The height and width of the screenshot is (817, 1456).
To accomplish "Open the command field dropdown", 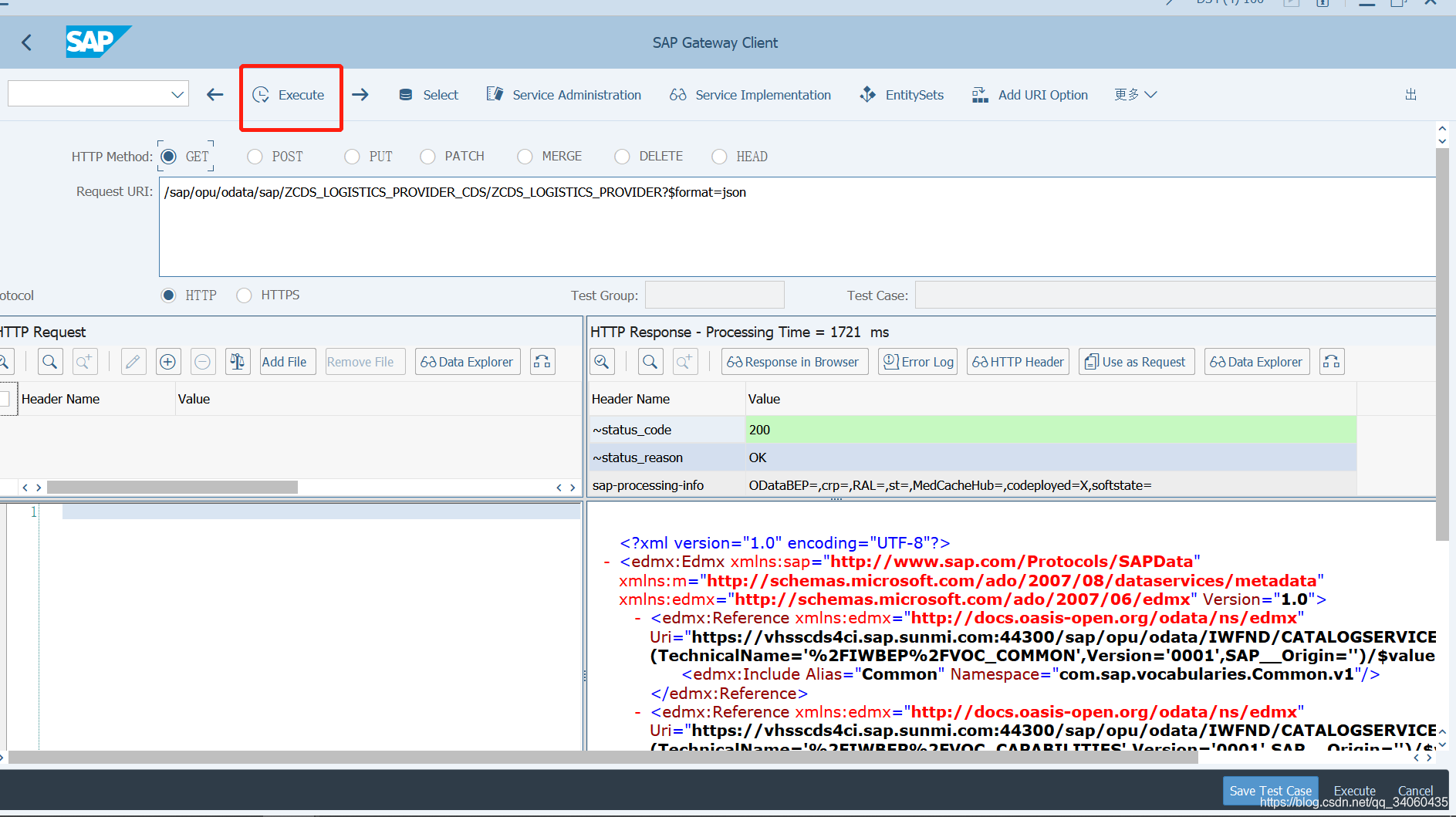I will point(177,95).
